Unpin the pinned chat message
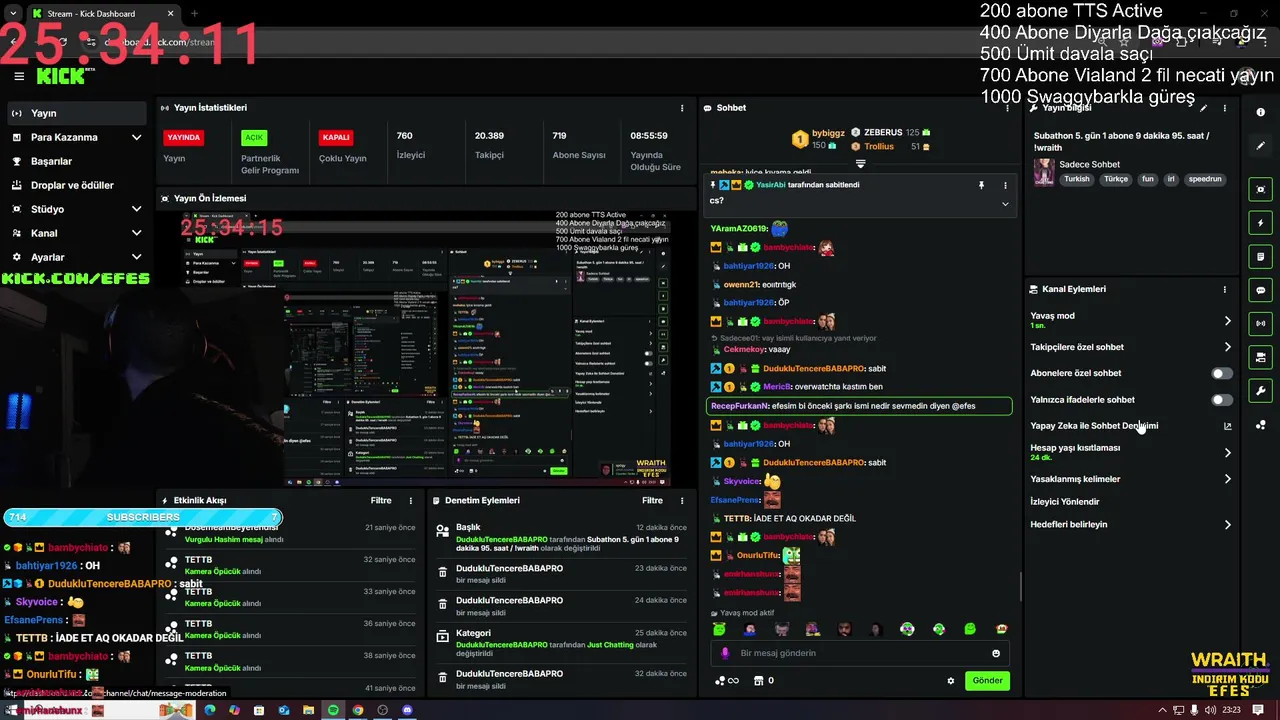Viewport: 1280px width, 720px height. coord(982,185)
